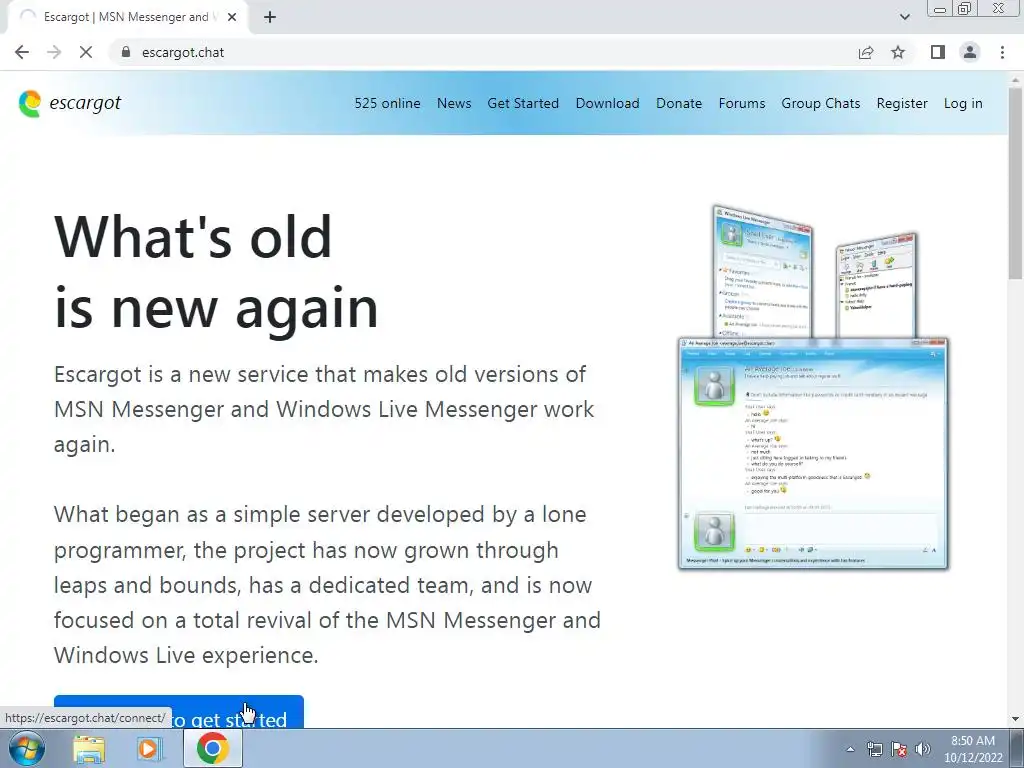Expand the tab search chevron
Viewport: 1024px width, 768px height.
[x=904, y=17]
